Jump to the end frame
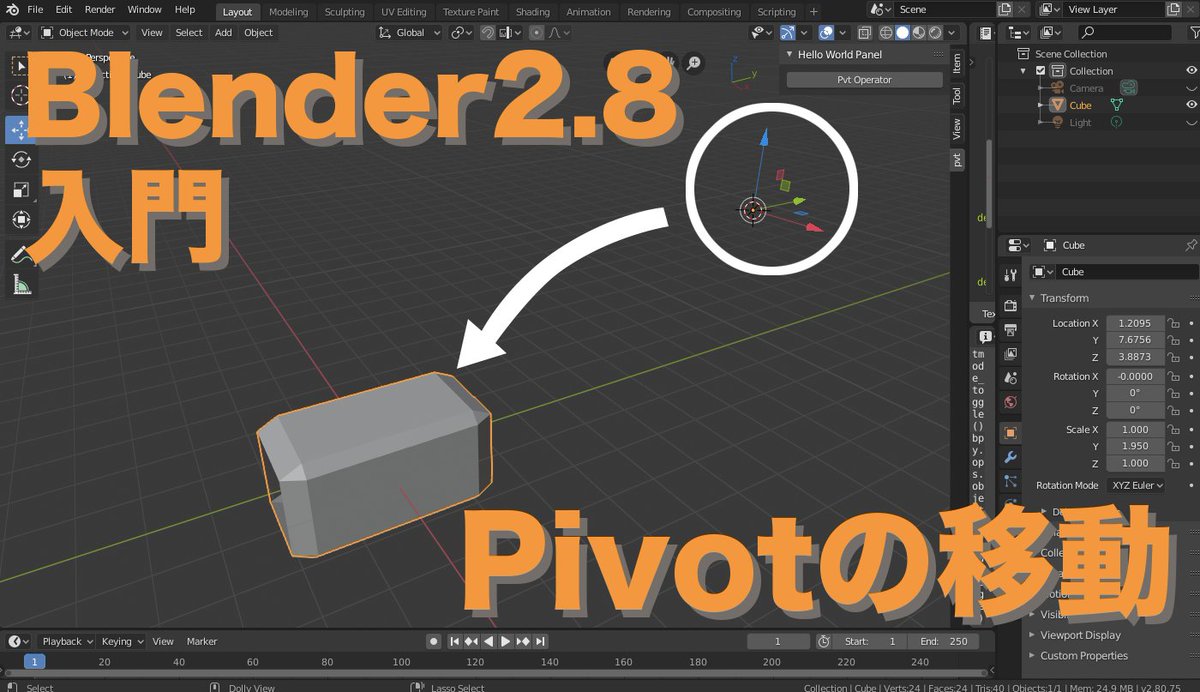The height and width of the screenshot is (692, 1200). click(541, 641)
